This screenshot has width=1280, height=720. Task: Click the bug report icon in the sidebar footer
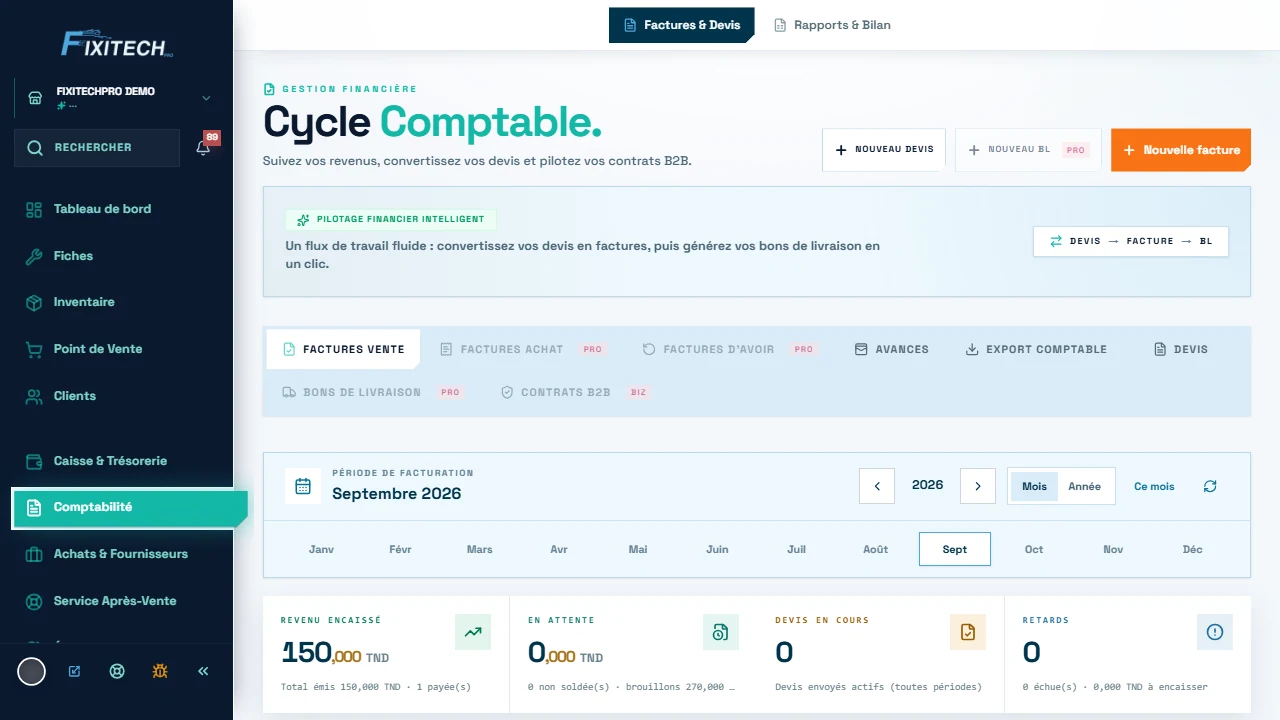(x=160, y=671)
